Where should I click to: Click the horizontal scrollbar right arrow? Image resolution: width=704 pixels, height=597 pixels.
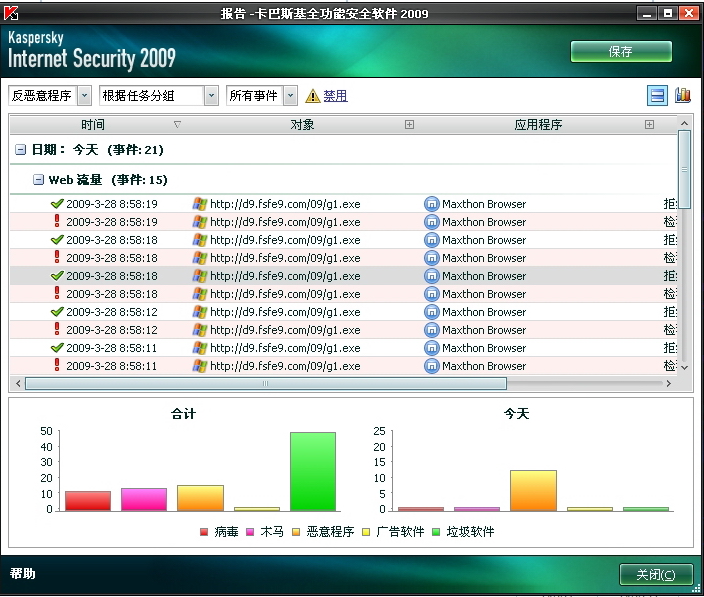(x=669, y=383)
